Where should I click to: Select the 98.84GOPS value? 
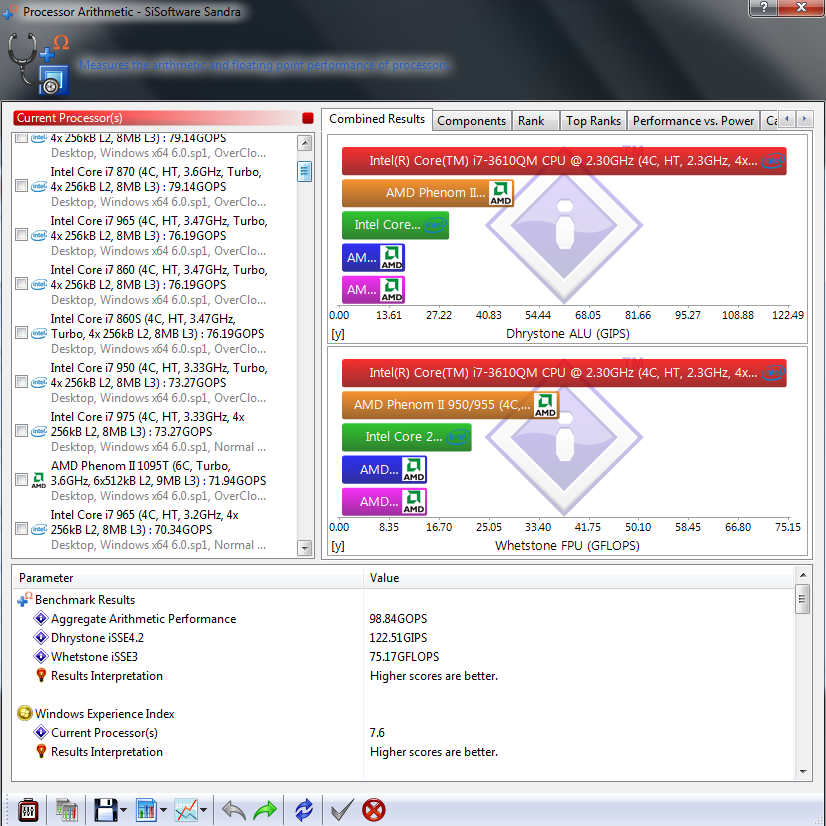tap(398, 618)
